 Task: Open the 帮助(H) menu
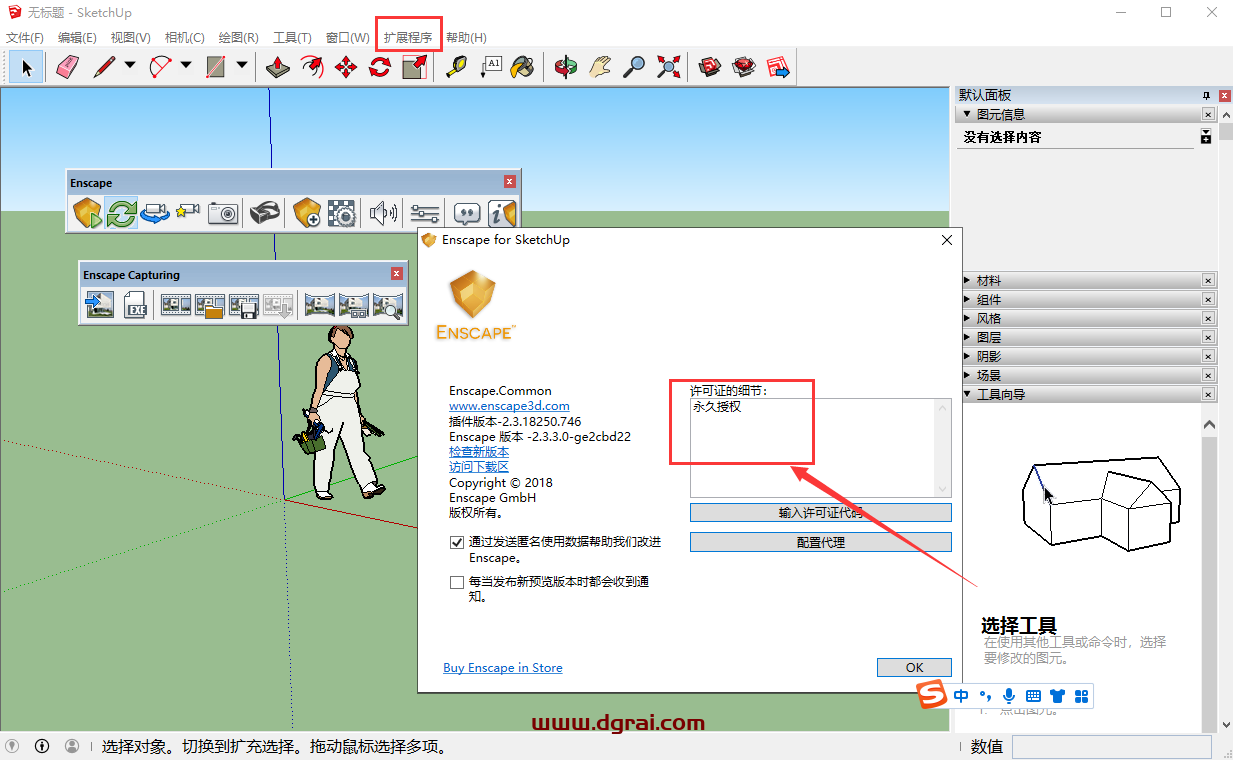tap(466, 37)
